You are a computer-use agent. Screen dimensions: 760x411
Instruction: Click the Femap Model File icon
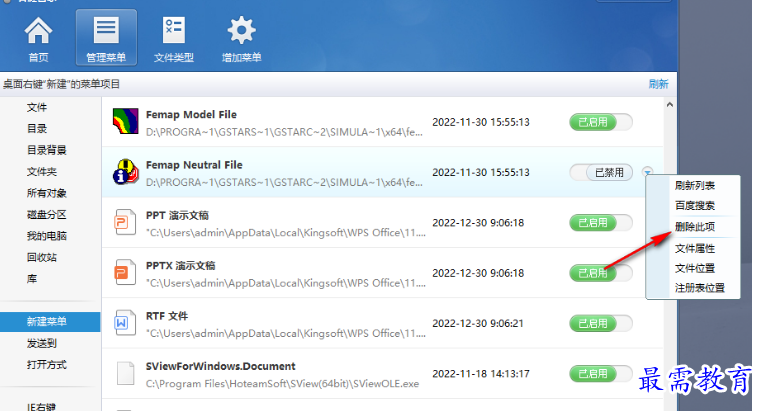tap(125, 121)
